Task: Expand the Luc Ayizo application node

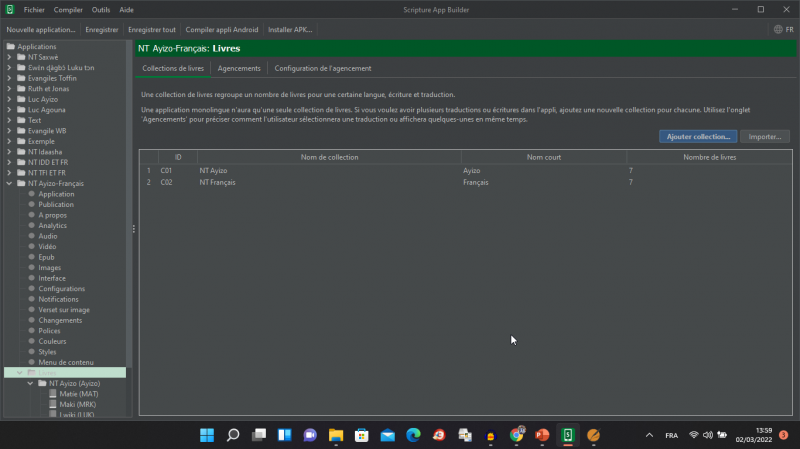Action: click(10, 99)
